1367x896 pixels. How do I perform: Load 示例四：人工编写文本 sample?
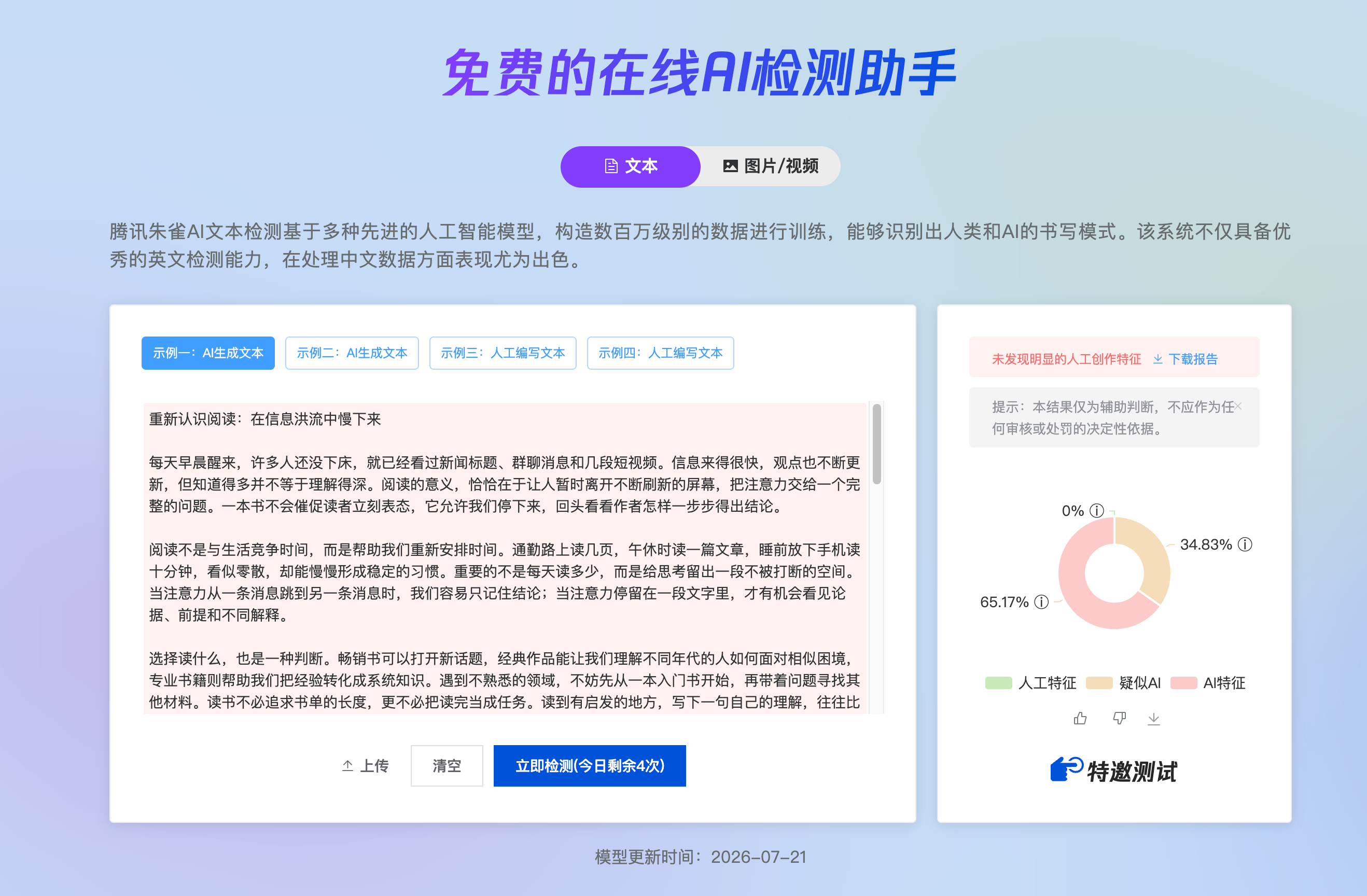click(660, 353)
